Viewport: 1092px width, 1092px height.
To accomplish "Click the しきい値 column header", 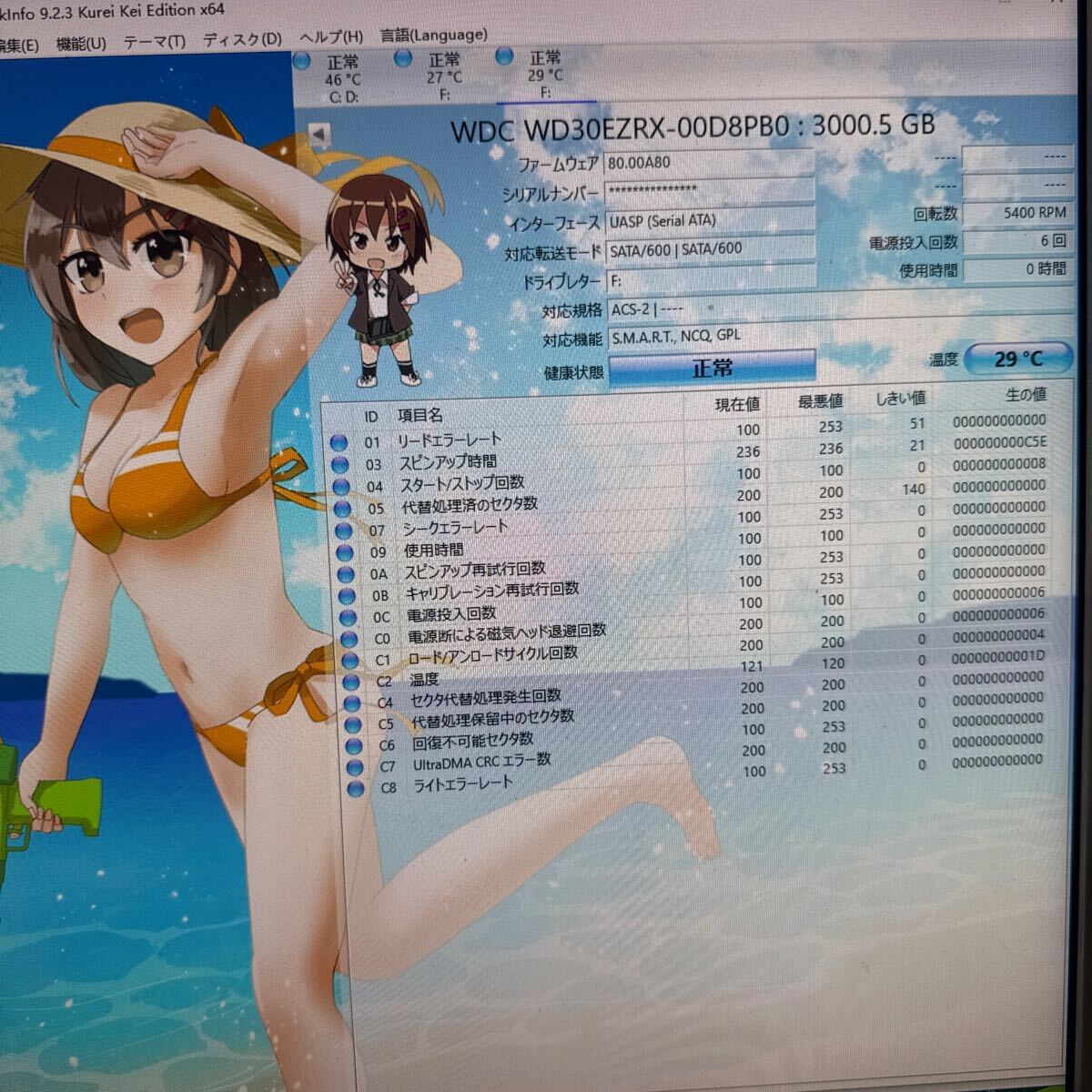I will [901, 399].
